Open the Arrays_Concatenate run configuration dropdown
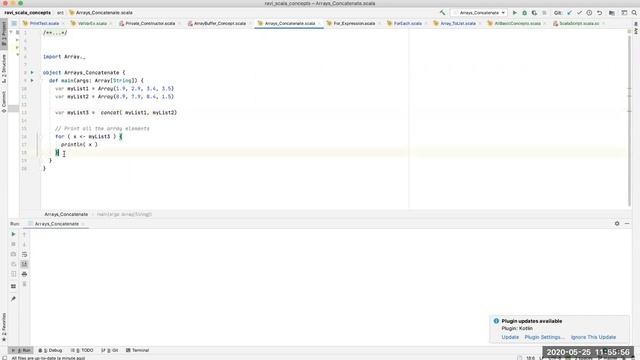 pyautogui.click(x=480, y=13)
